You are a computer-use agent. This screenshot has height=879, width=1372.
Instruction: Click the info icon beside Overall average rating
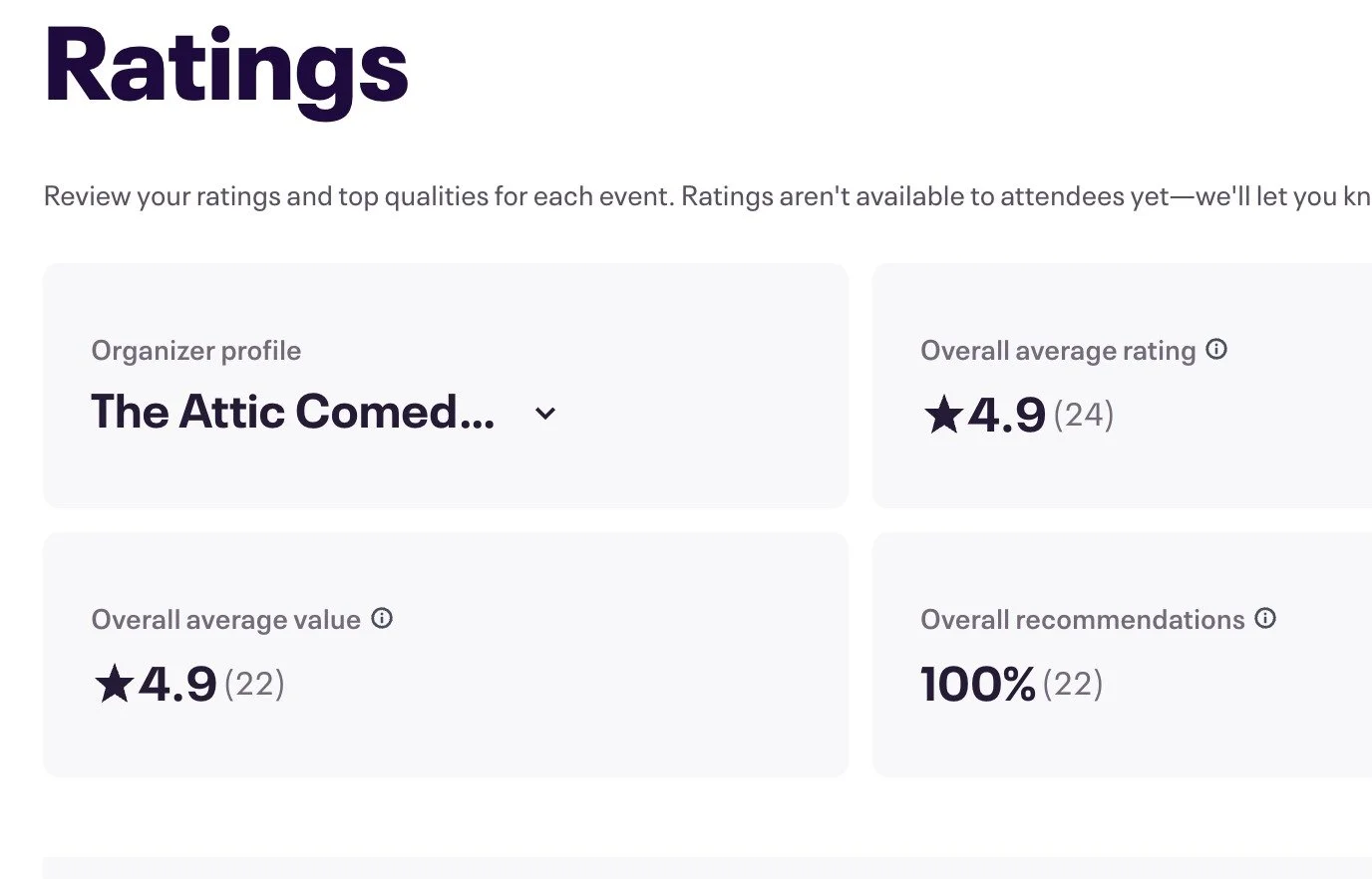click(1216, 350)
